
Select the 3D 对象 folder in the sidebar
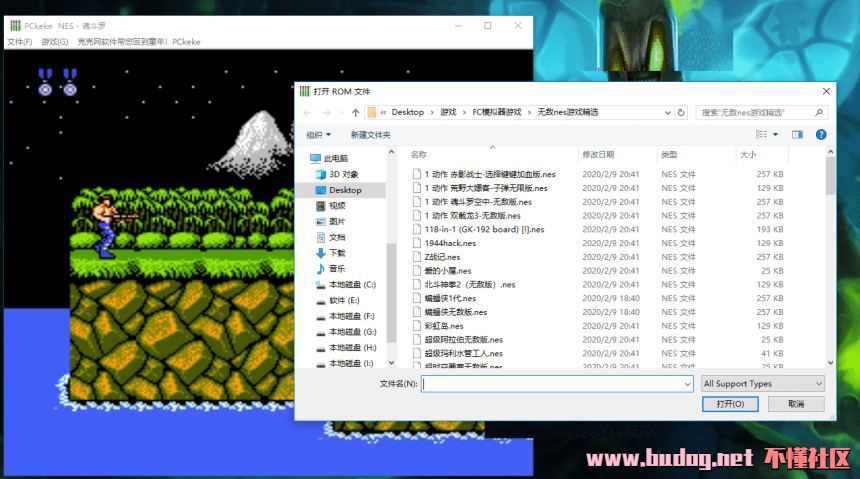point(344,174)
